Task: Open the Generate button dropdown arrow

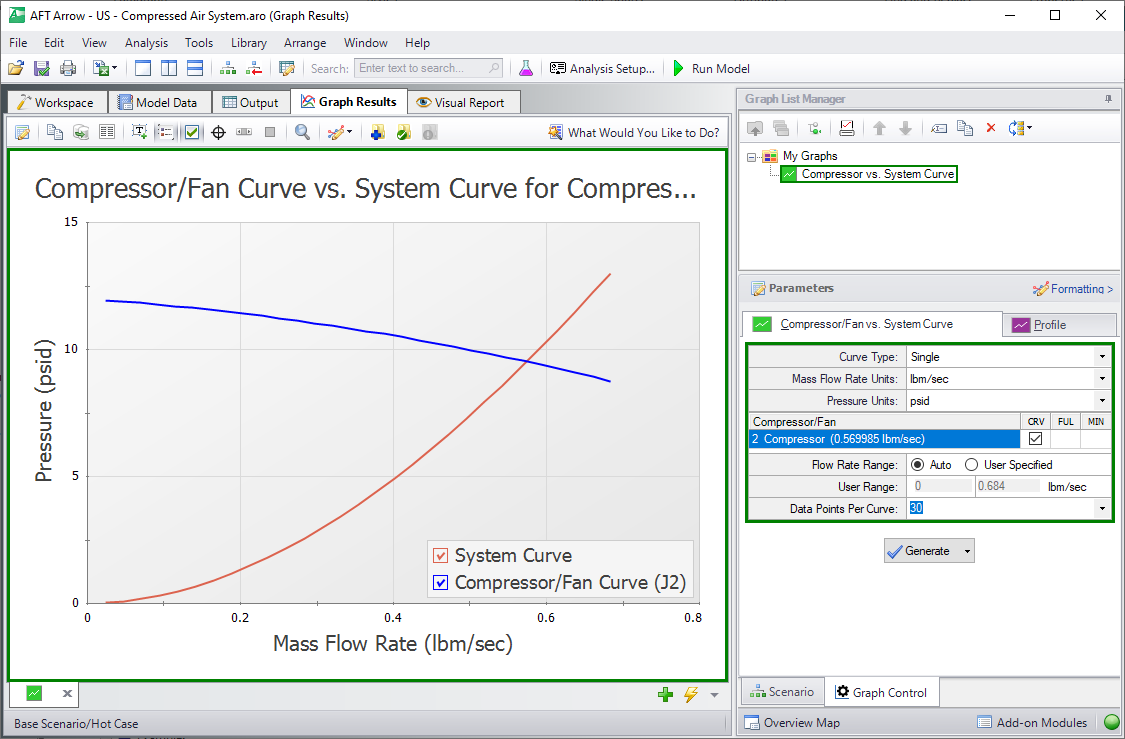Action: [967, 552]
